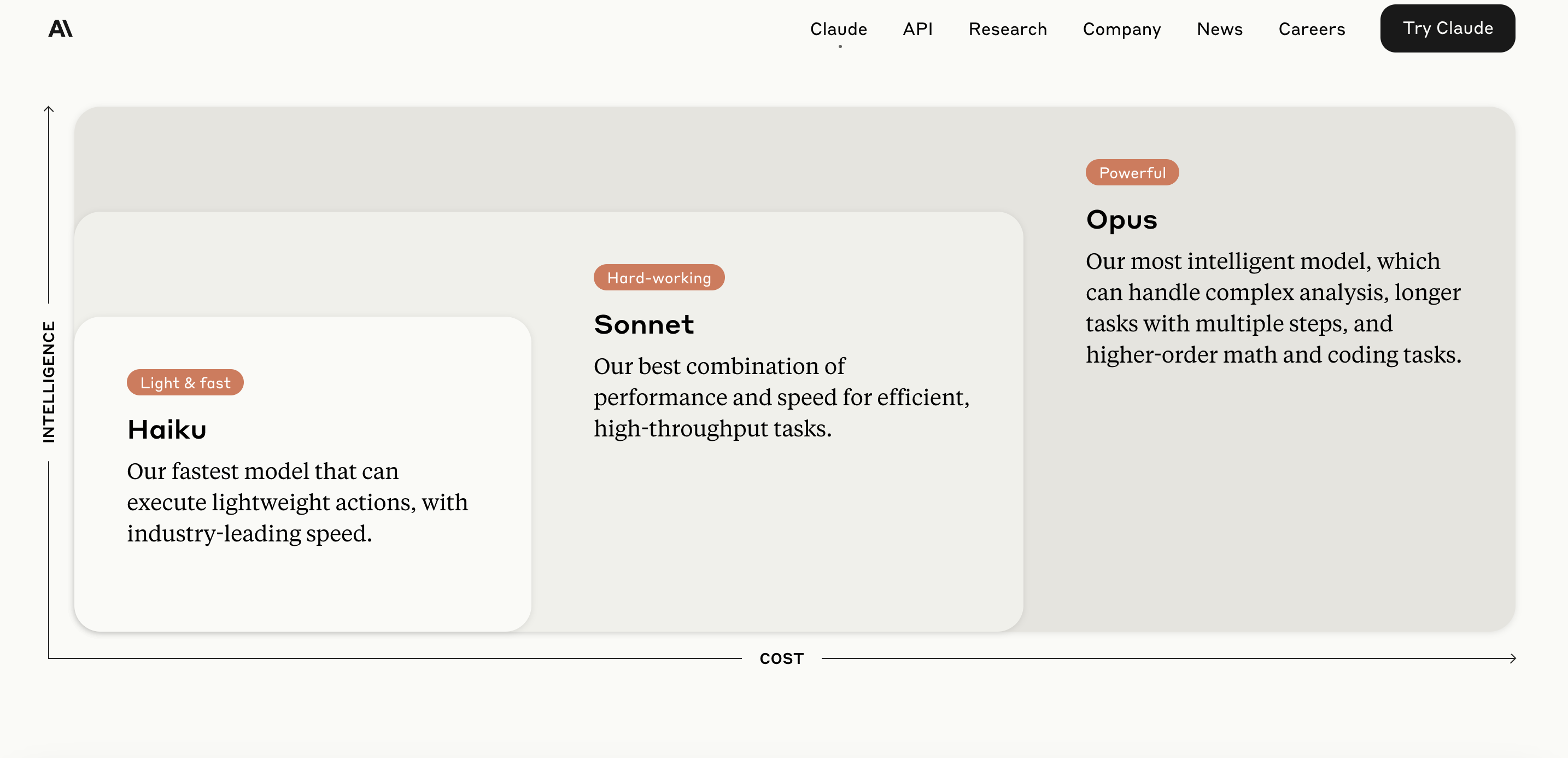Click the Opus description paragraph
Screen dimensions: 1568x758
(x=1273, y=307)
